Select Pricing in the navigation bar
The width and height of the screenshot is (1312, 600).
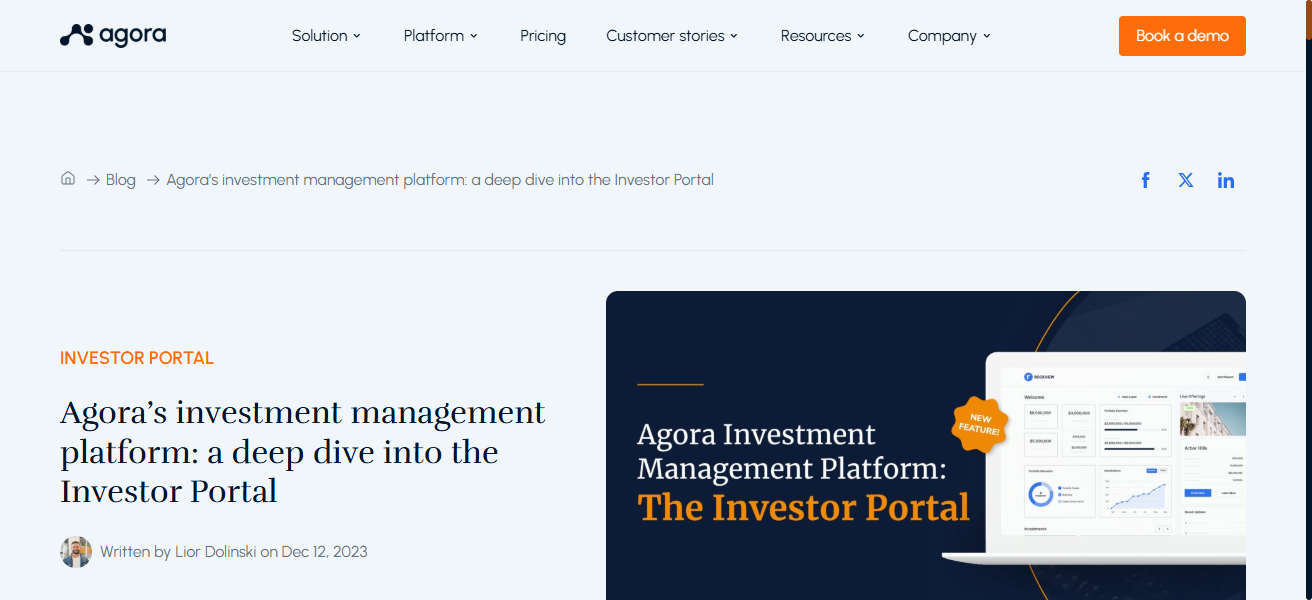[542, 35]
